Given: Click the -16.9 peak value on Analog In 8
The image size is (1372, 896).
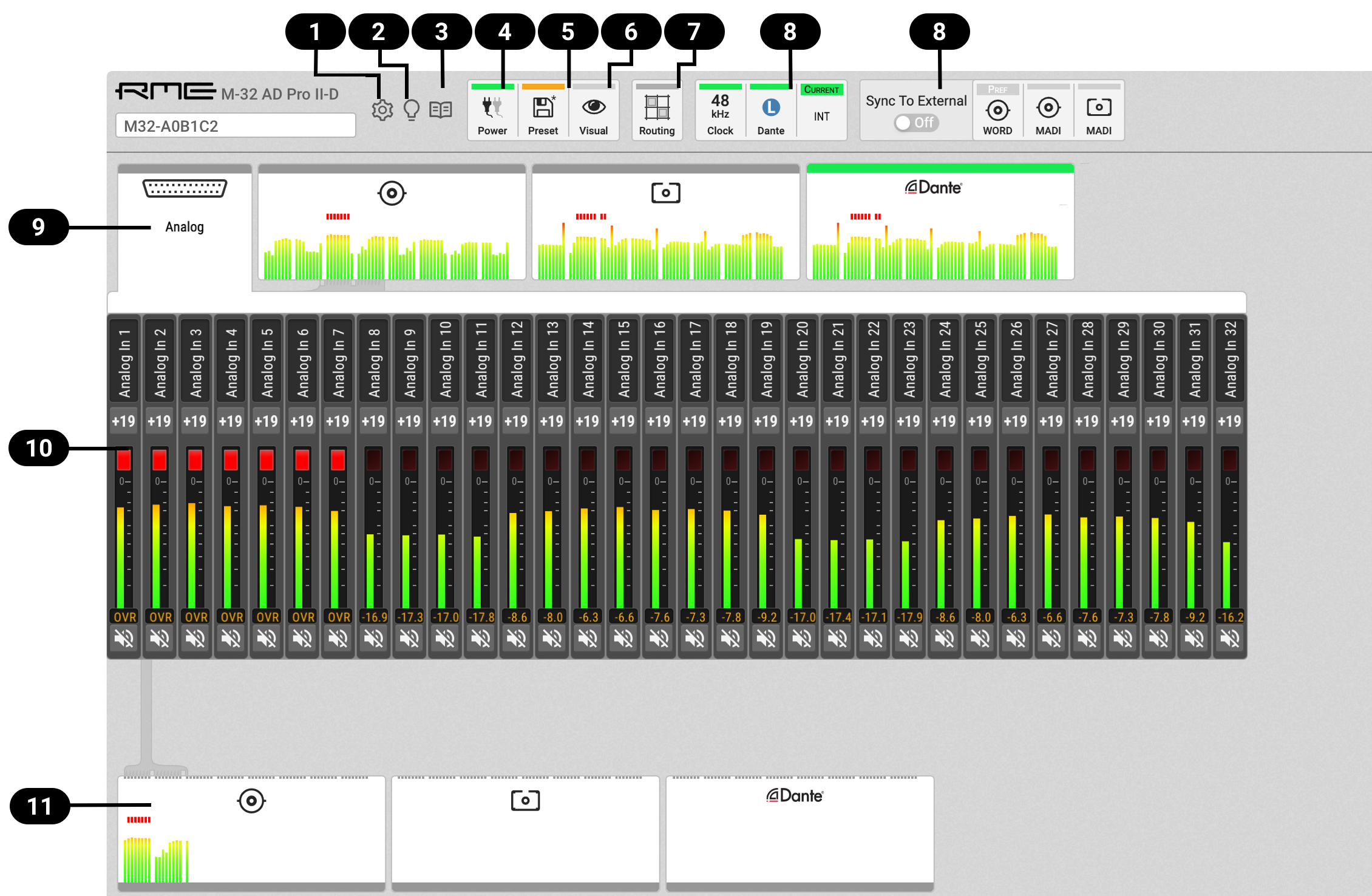Looking at the screenshot, I should [374, 617].
